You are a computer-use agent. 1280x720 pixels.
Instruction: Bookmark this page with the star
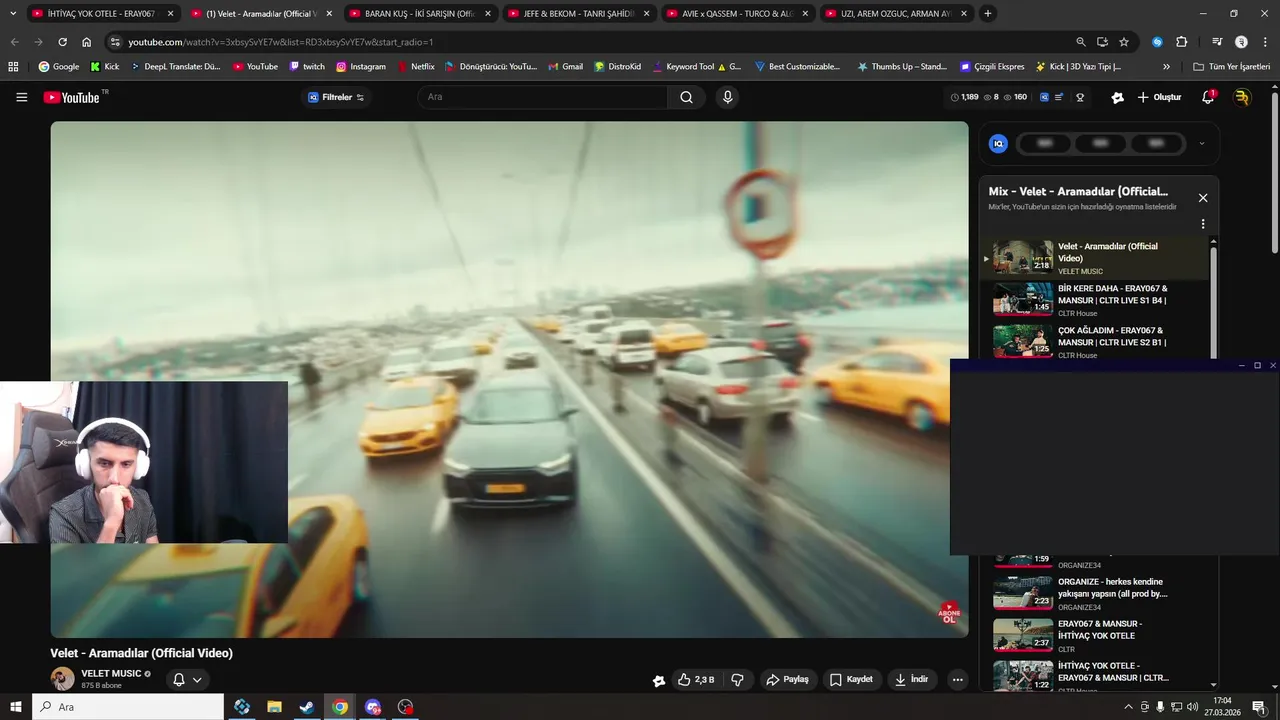(x=1124, y=42)
